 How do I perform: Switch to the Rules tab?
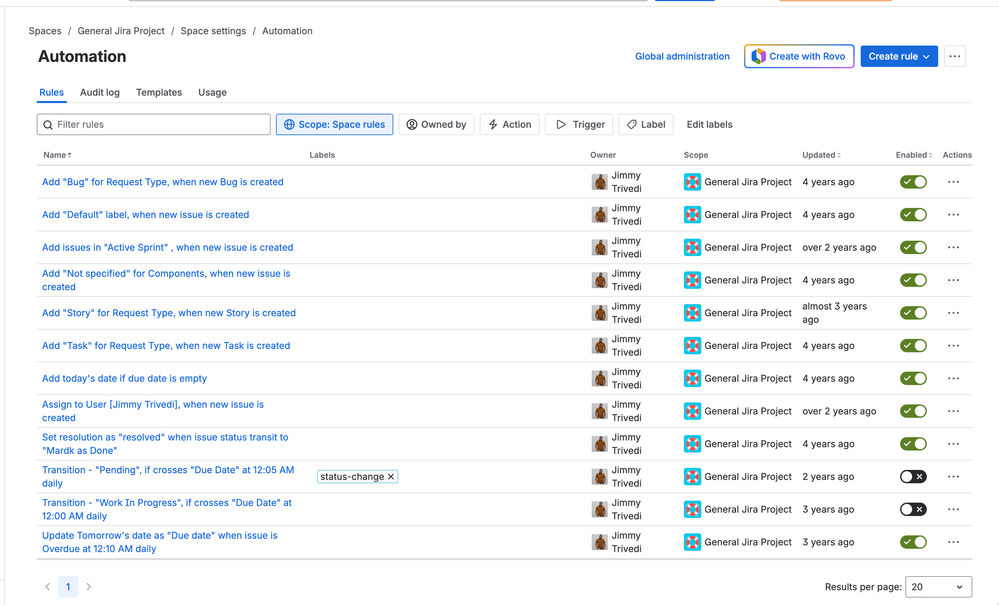52,92
